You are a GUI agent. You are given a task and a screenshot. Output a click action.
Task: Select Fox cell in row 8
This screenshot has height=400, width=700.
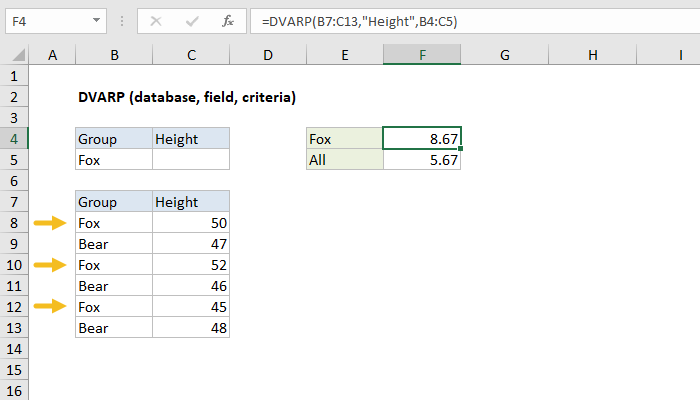[x=114, y=223]
